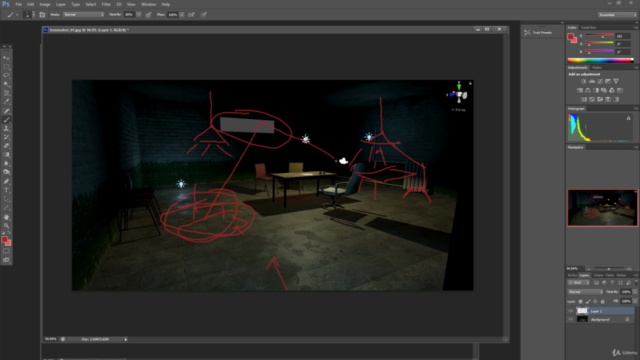Select the Lasso tool
The width and height of the screenshot is (640, 360).
tap(6, 76)
